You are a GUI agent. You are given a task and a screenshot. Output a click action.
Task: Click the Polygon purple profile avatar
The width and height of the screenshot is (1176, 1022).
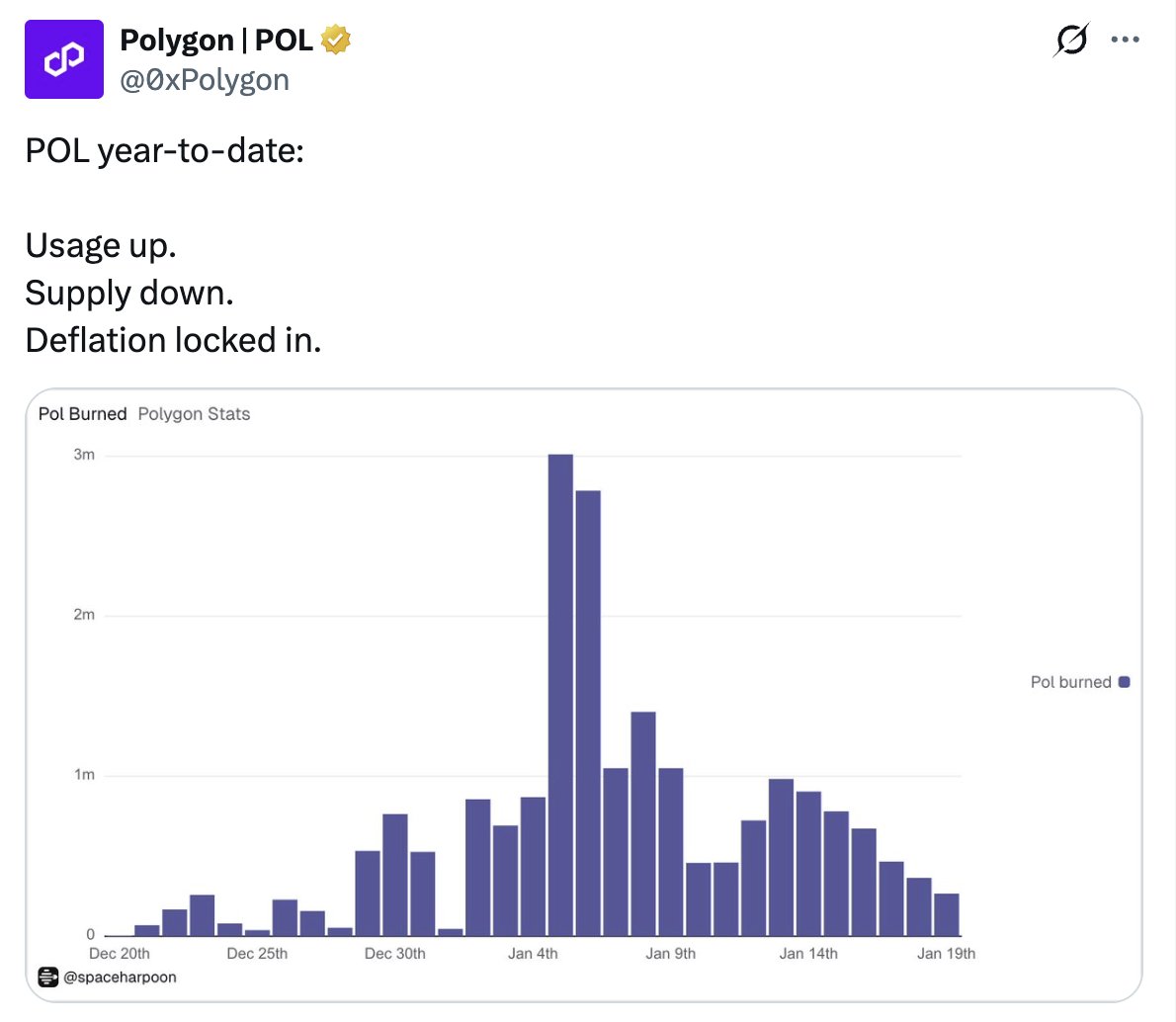64,59
